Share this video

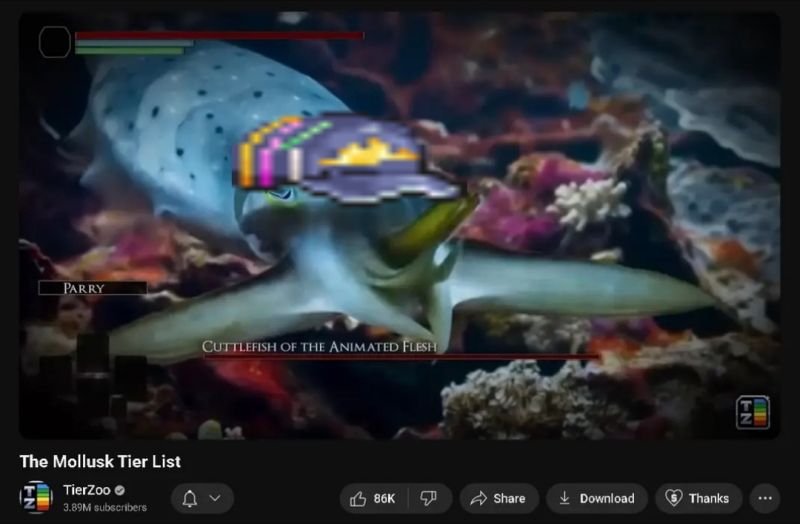(498, 498)
